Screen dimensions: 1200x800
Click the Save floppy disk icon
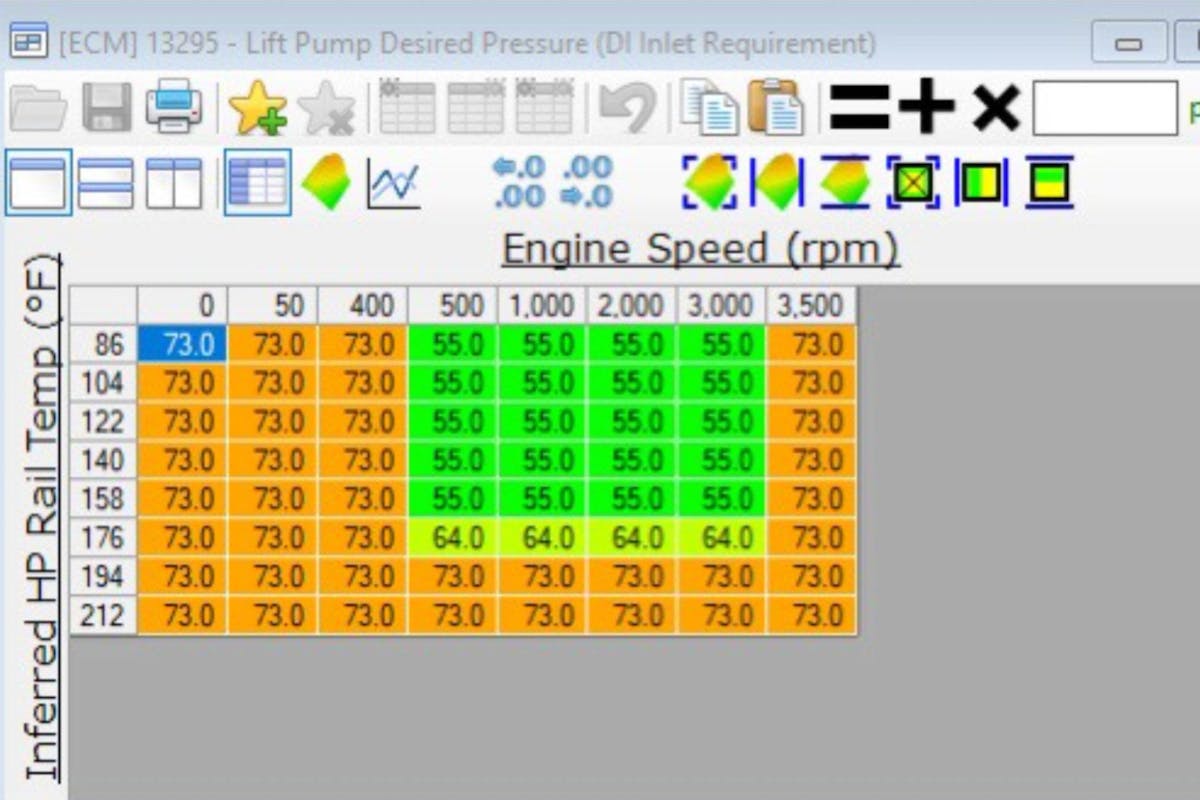click(106, 108)
